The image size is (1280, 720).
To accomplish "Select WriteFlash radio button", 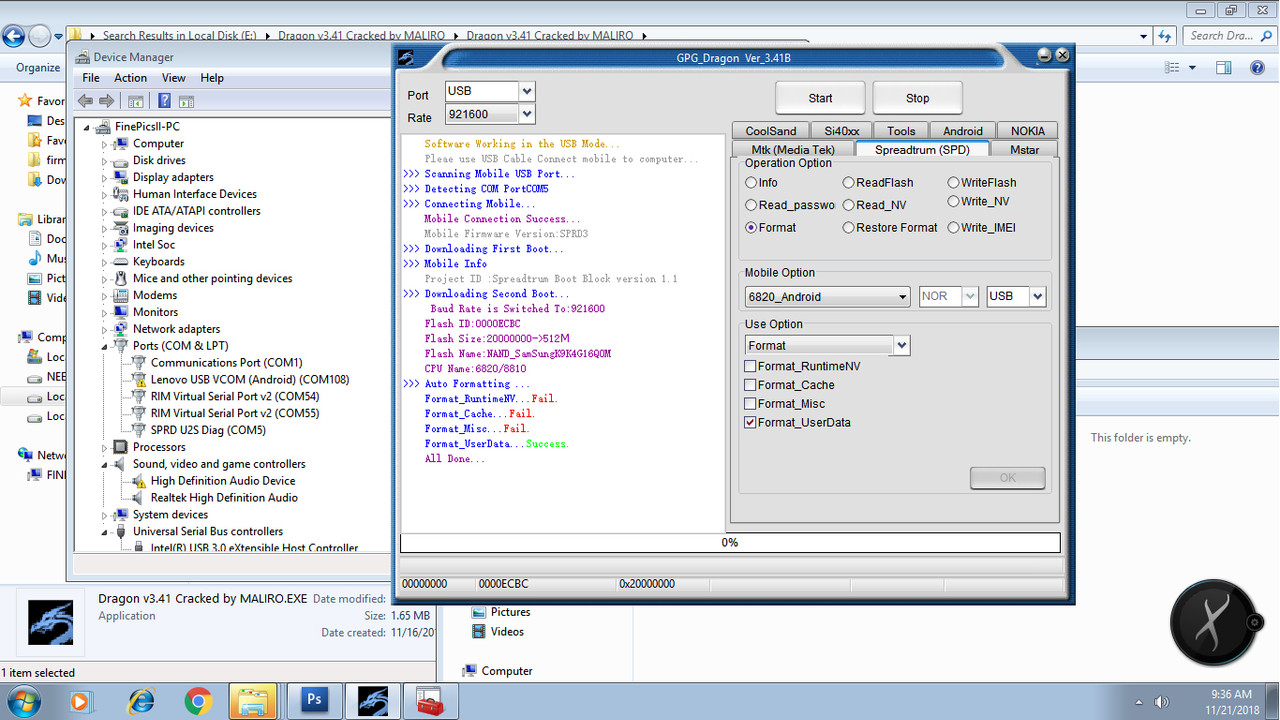I will tap(953, 183).
